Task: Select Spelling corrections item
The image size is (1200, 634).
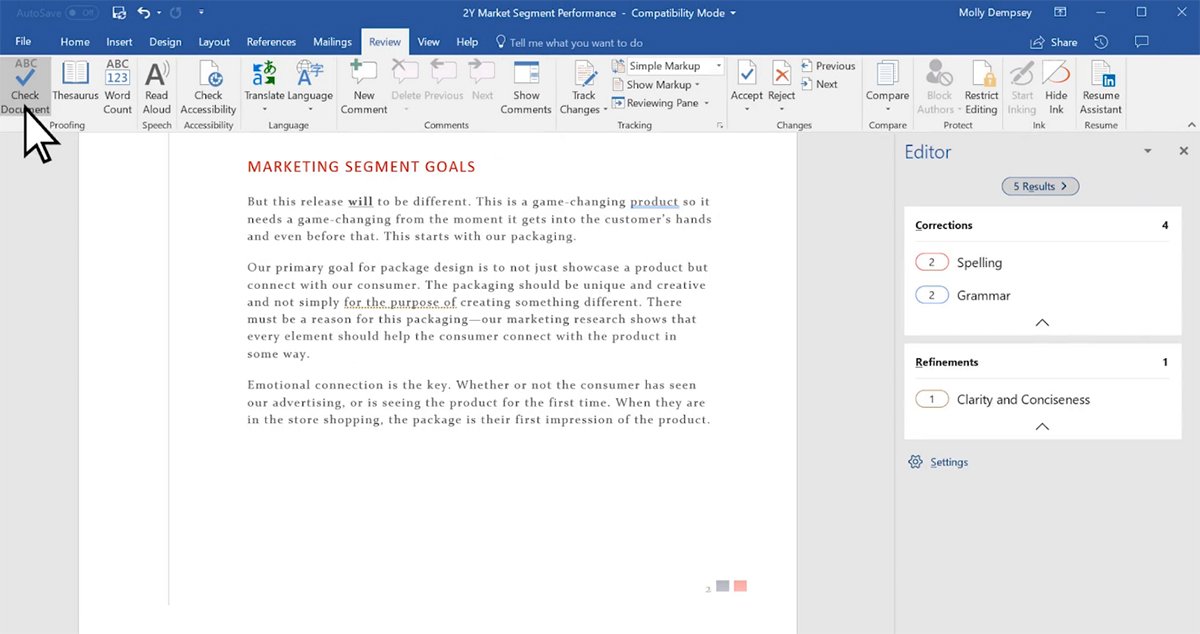Action: (978, 263)
